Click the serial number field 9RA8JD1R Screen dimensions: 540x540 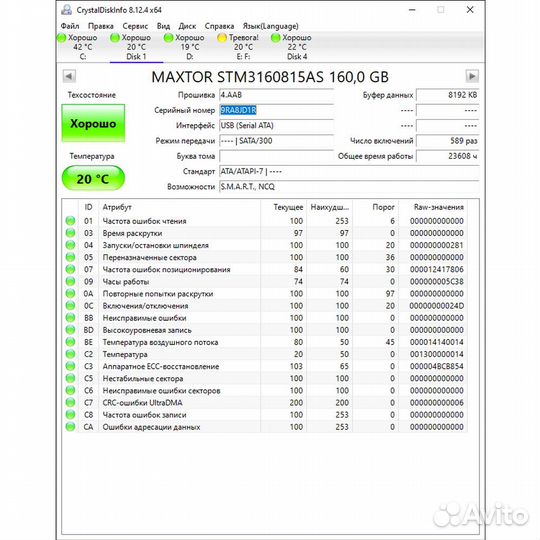tap(276, 110)
